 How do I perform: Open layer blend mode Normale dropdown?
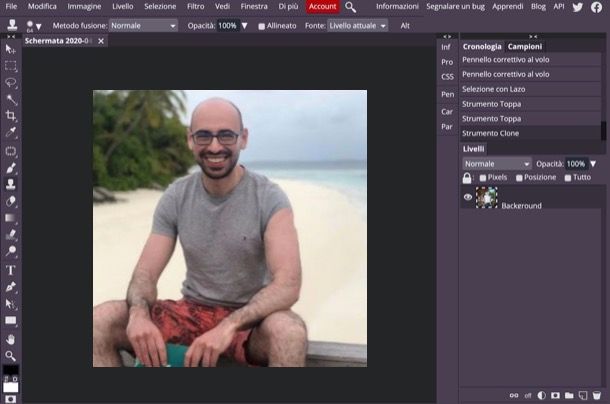pos(497,164)
